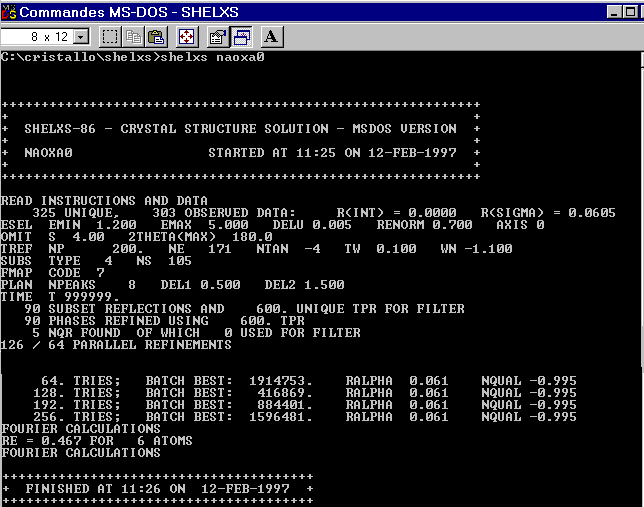Click the 'DEL2 1.500' value
Image resolution: width=644 pixels, height=507 pixels.
pos(304,284)
